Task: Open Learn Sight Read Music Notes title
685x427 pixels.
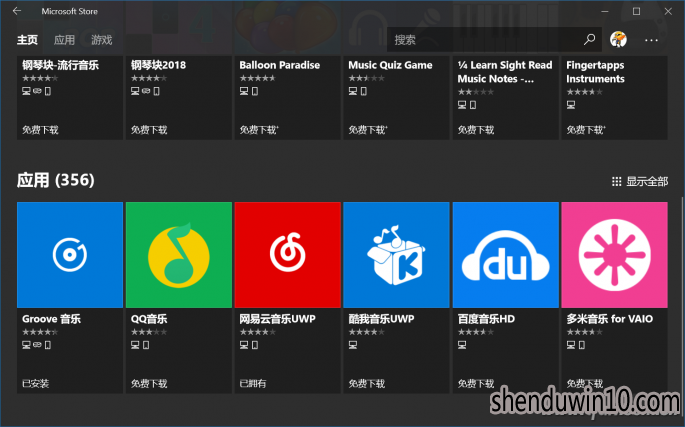Action: (x=505, y=72)
